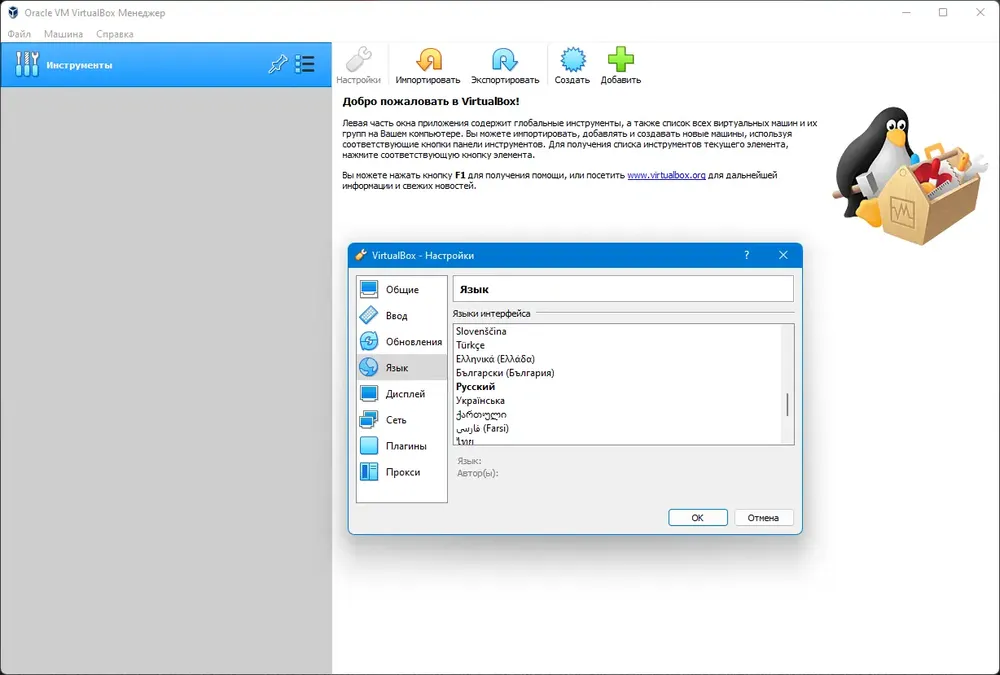Screen dimensions: 1000x675
Task: Select the Общие settings category
Action: (402, 290)
